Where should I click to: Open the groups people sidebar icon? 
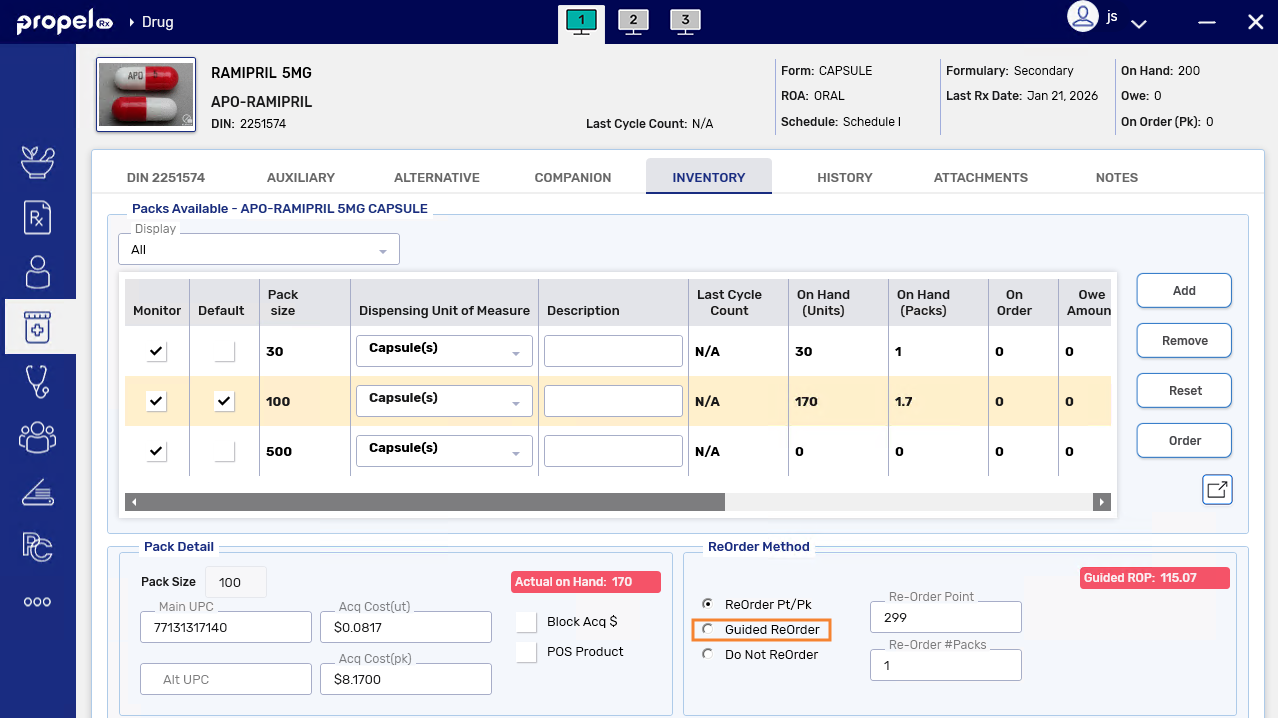click(37, 437)
